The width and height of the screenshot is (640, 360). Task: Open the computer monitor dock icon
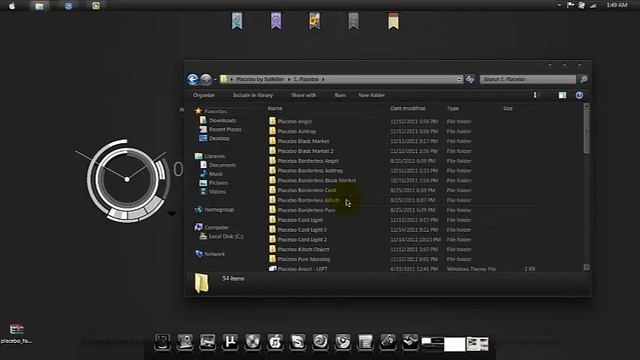(x=207, y=341)
